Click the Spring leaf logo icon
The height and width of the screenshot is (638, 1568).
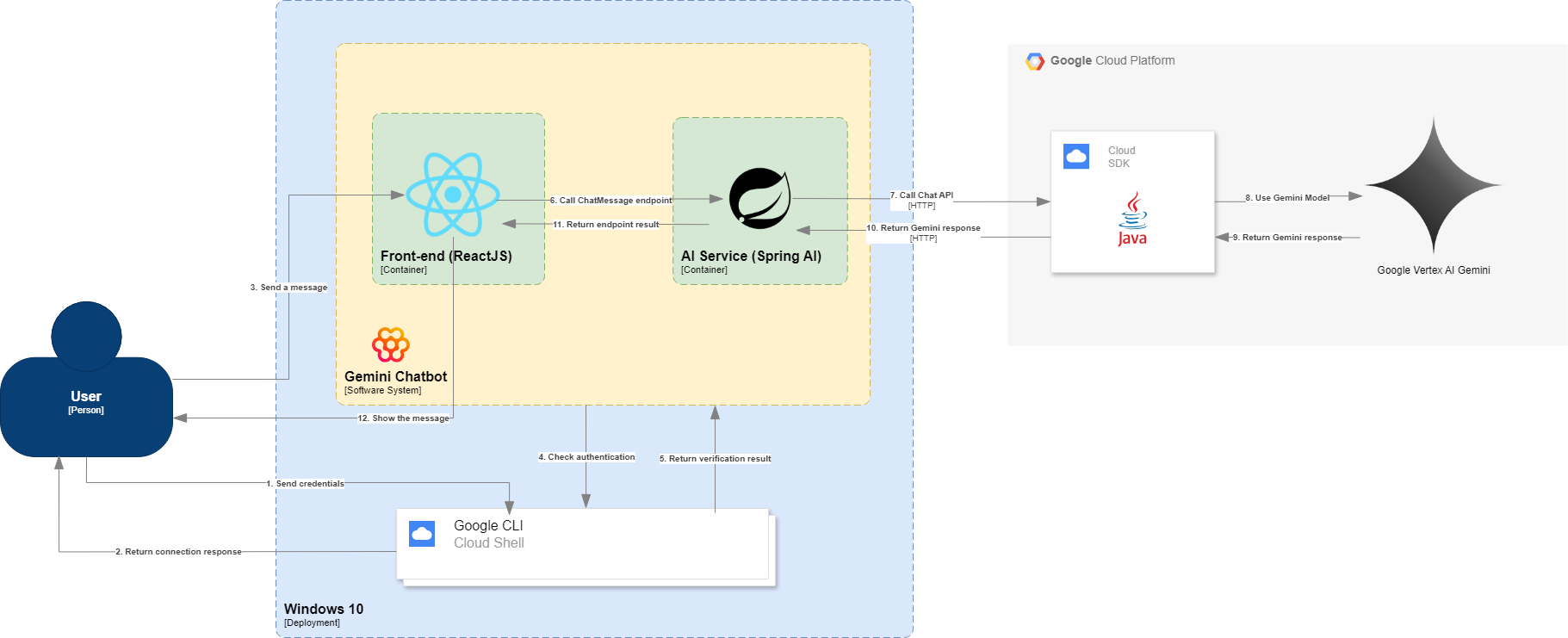point(759,198)
